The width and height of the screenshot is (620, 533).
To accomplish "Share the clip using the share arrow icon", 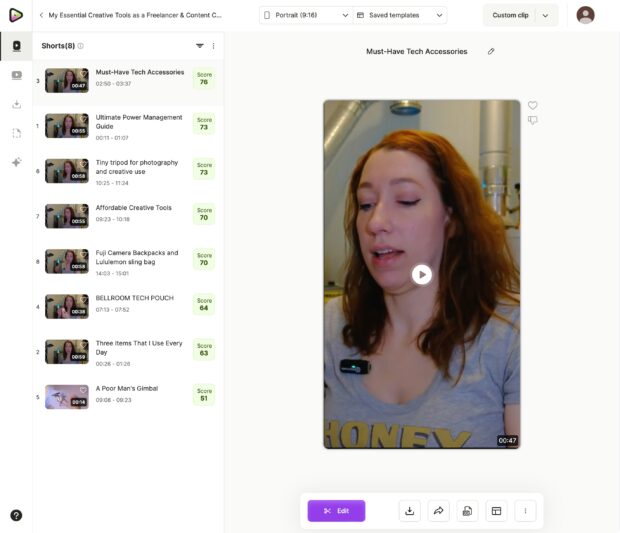I will (x=439, y=511).
